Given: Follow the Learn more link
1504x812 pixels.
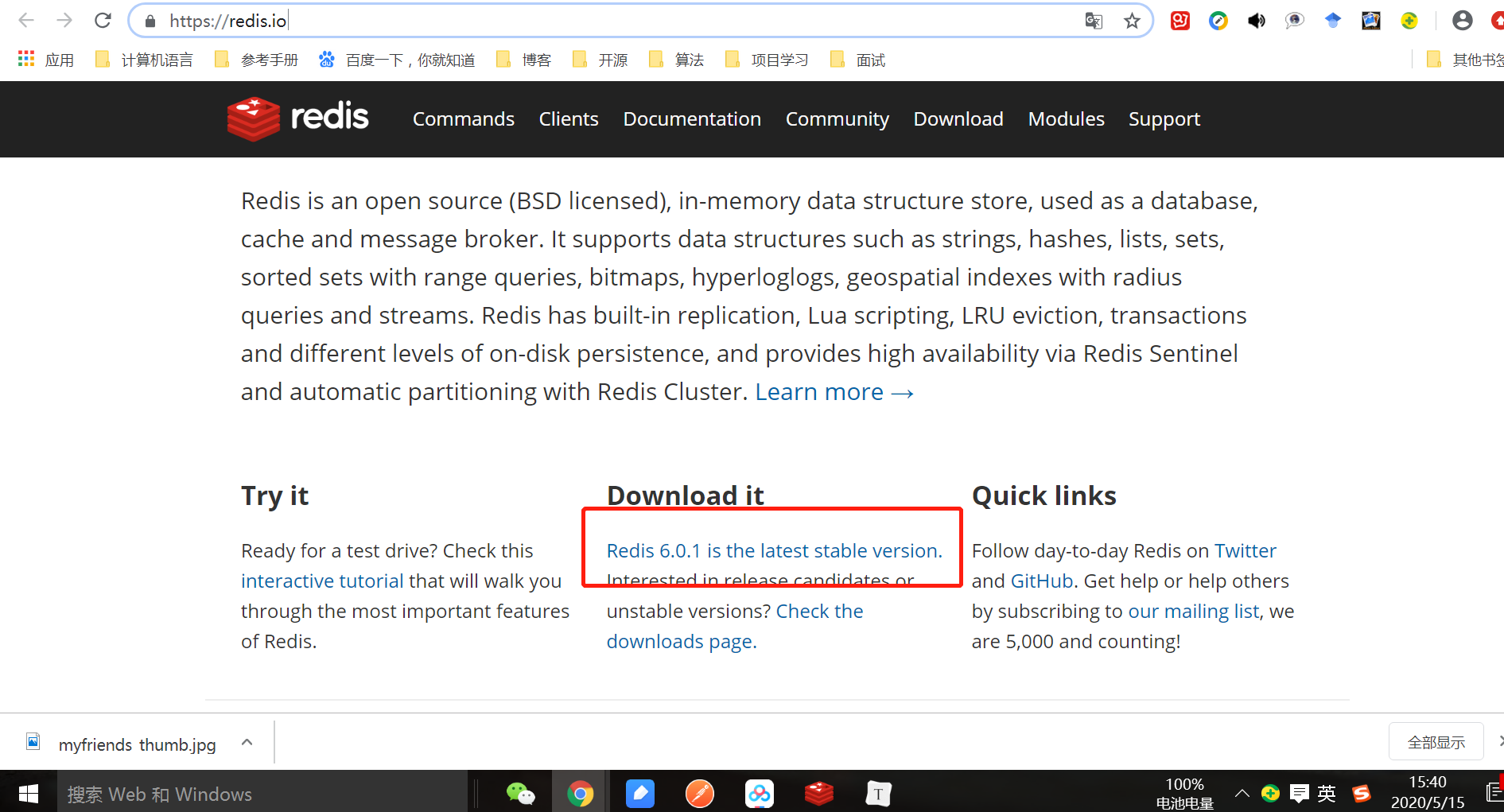Looking at the screenshot, I should pos(834,392).
